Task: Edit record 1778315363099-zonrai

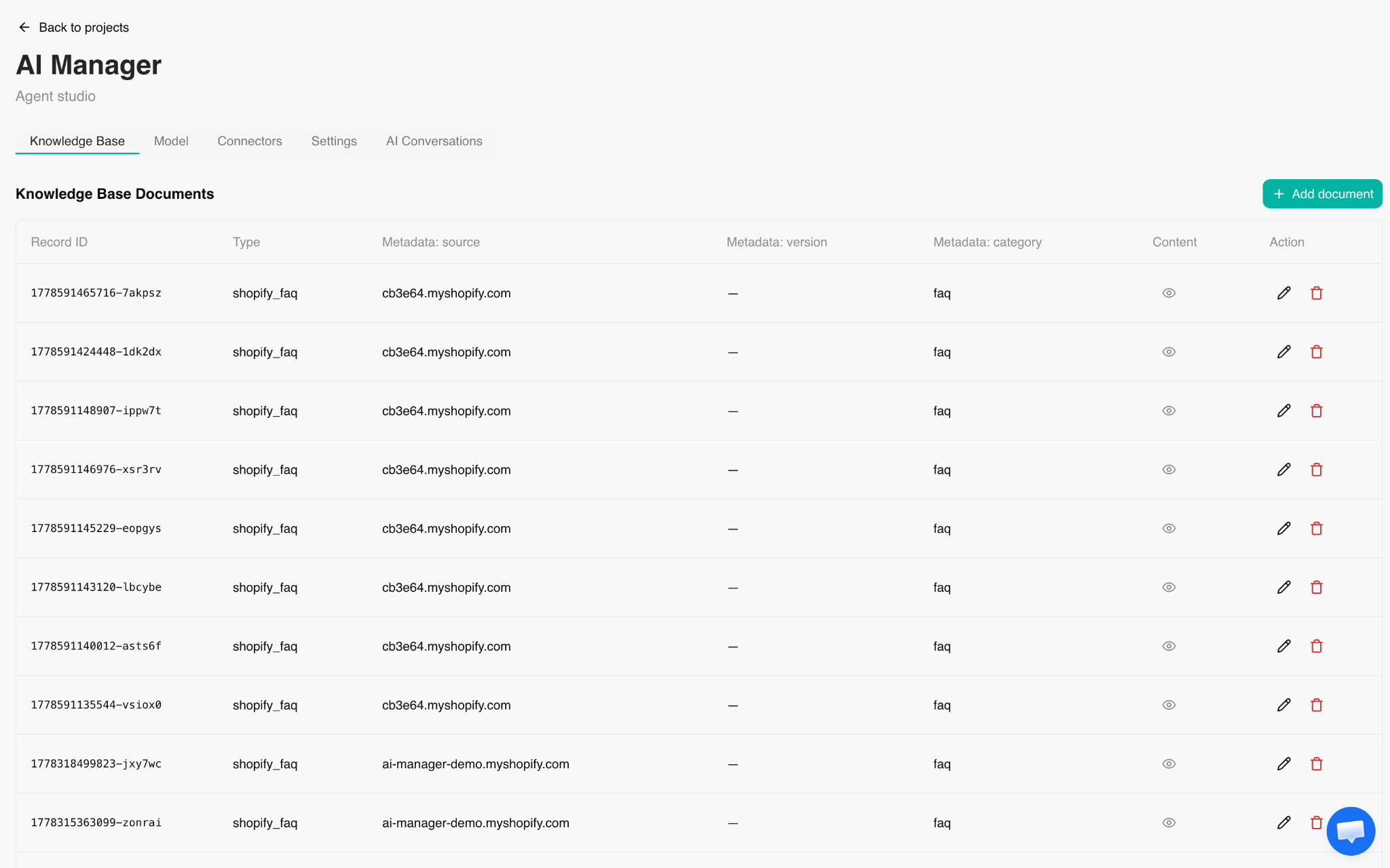Action: tap(1283, 823)
